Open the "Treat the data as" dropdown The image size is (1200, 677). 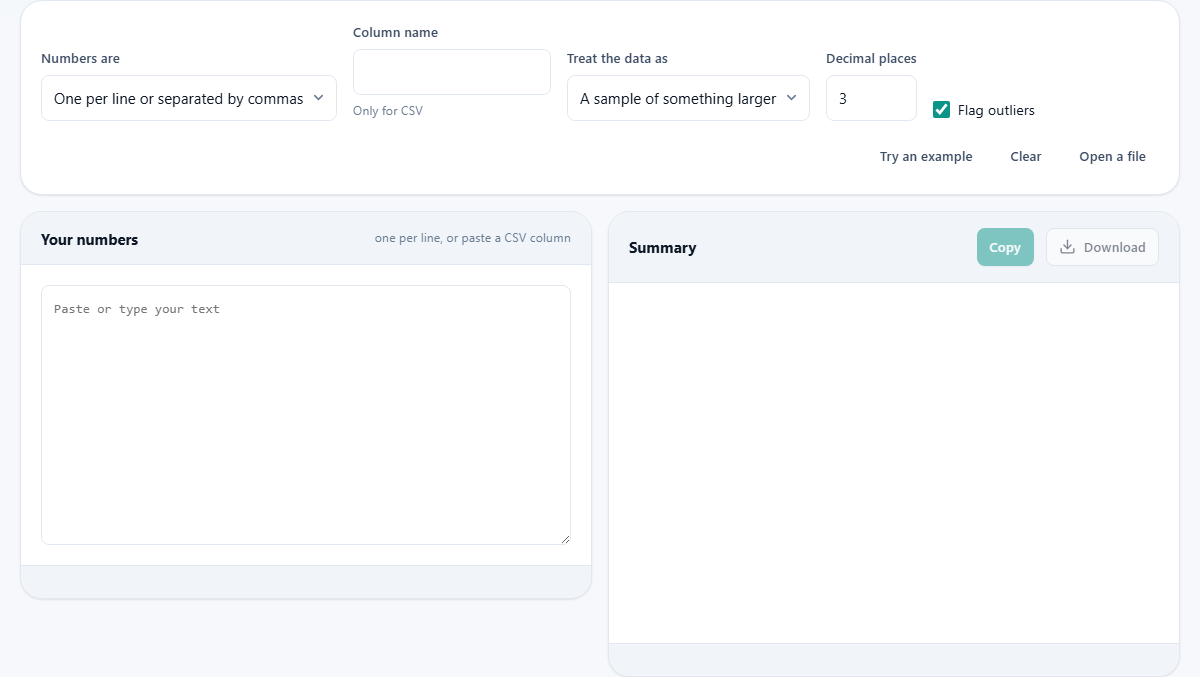[x=688, y=98]
